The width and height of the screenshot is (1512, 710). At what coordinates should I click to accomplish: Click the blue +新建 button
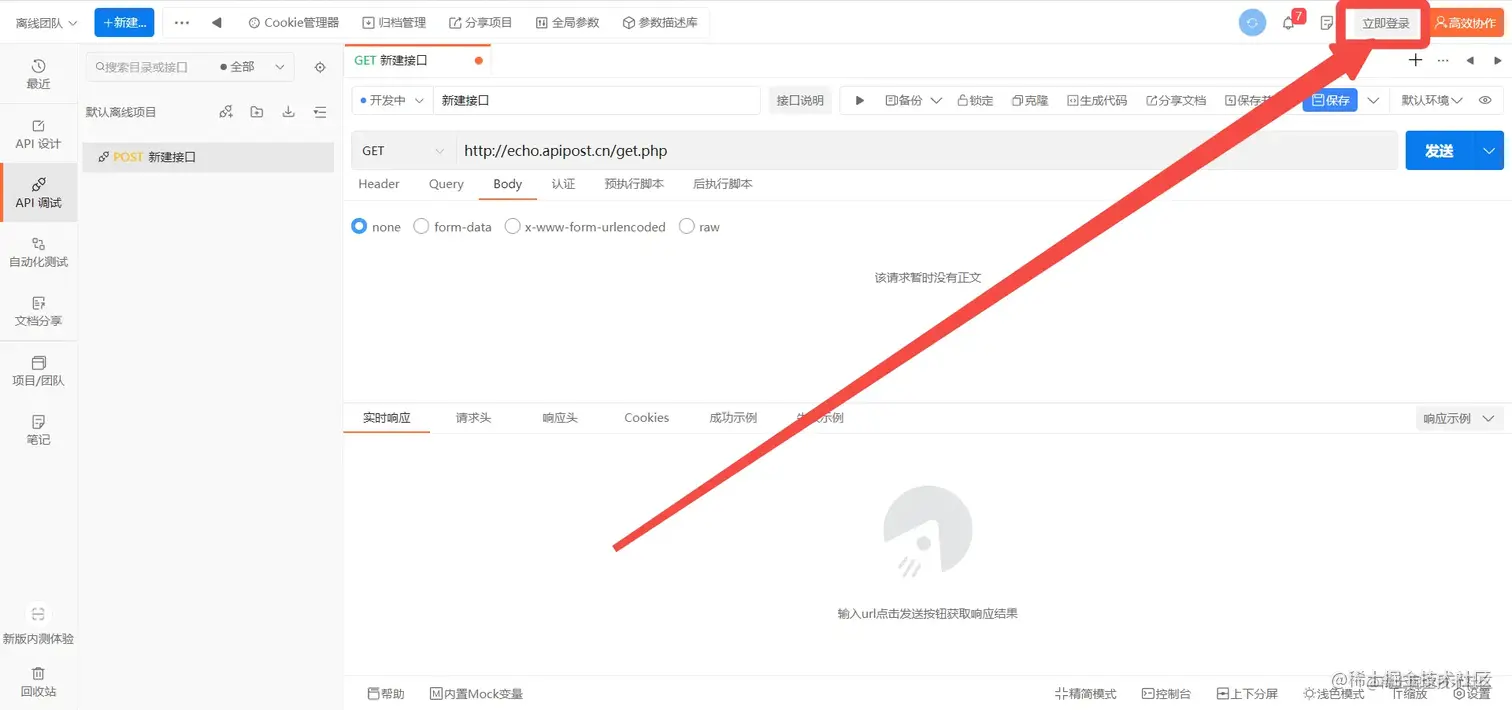(x=124, y=22)
